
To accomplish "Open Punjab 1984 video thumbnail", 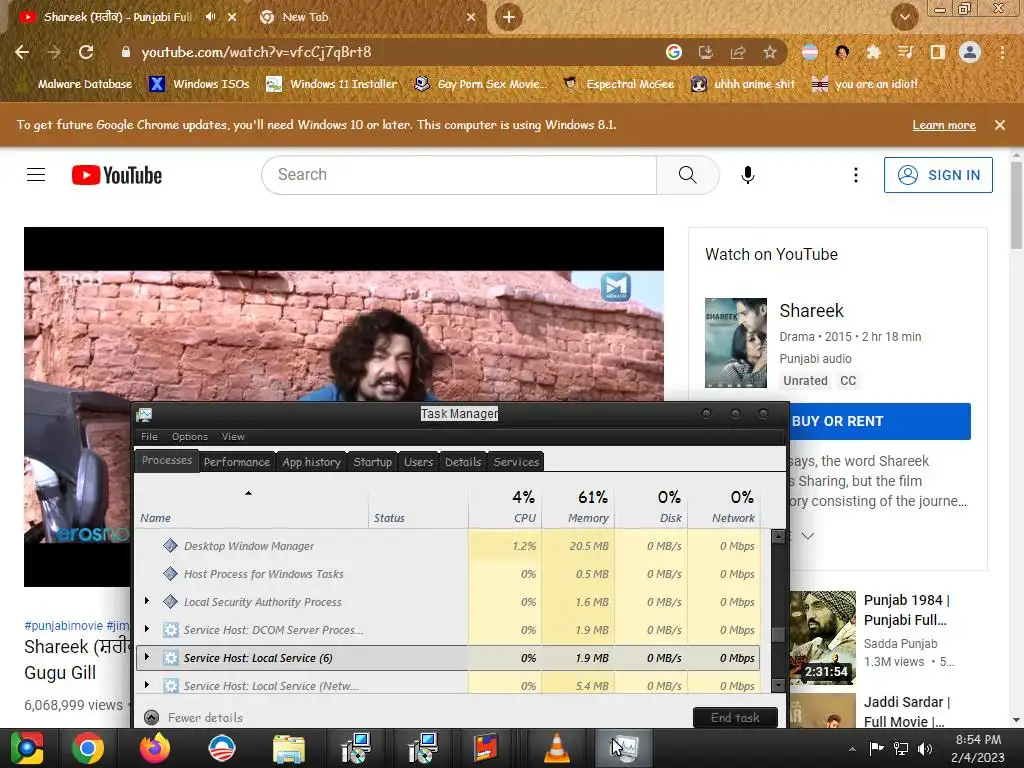I will (823, 637).
